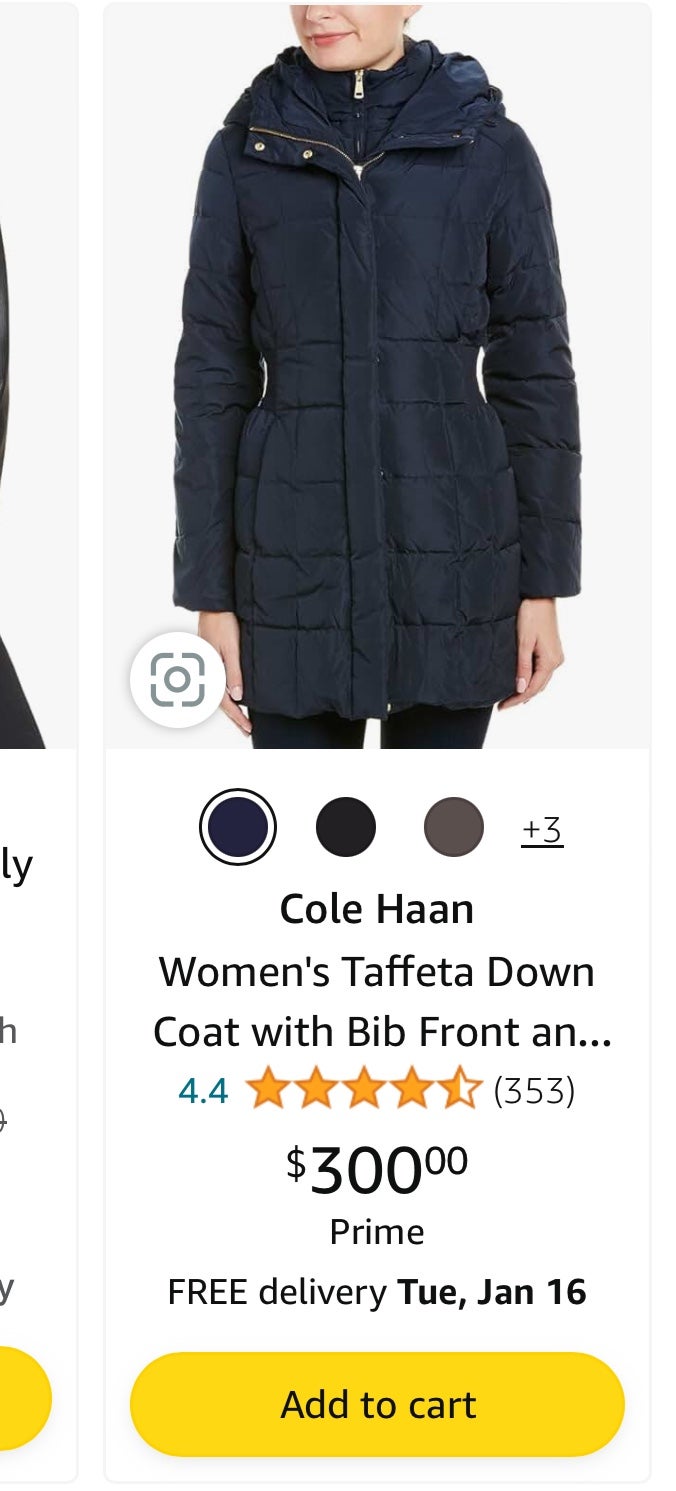Viewport: 676px width, 1491px height.
Task: Open the 353 reviews count
Action: click(534, 1090)
